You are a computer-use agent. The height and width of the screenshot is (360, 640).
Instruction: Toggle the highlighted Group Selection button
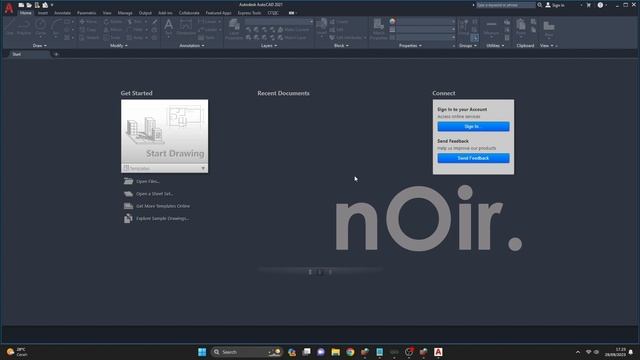coord(474,38)
